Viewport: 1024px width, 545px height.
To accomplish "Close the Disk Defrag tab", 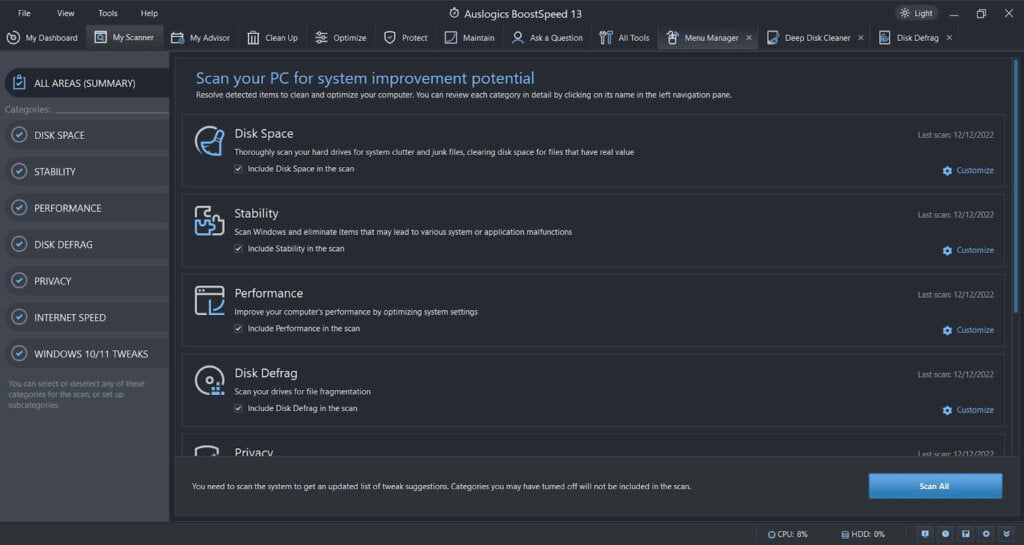I will pos(949,38).
